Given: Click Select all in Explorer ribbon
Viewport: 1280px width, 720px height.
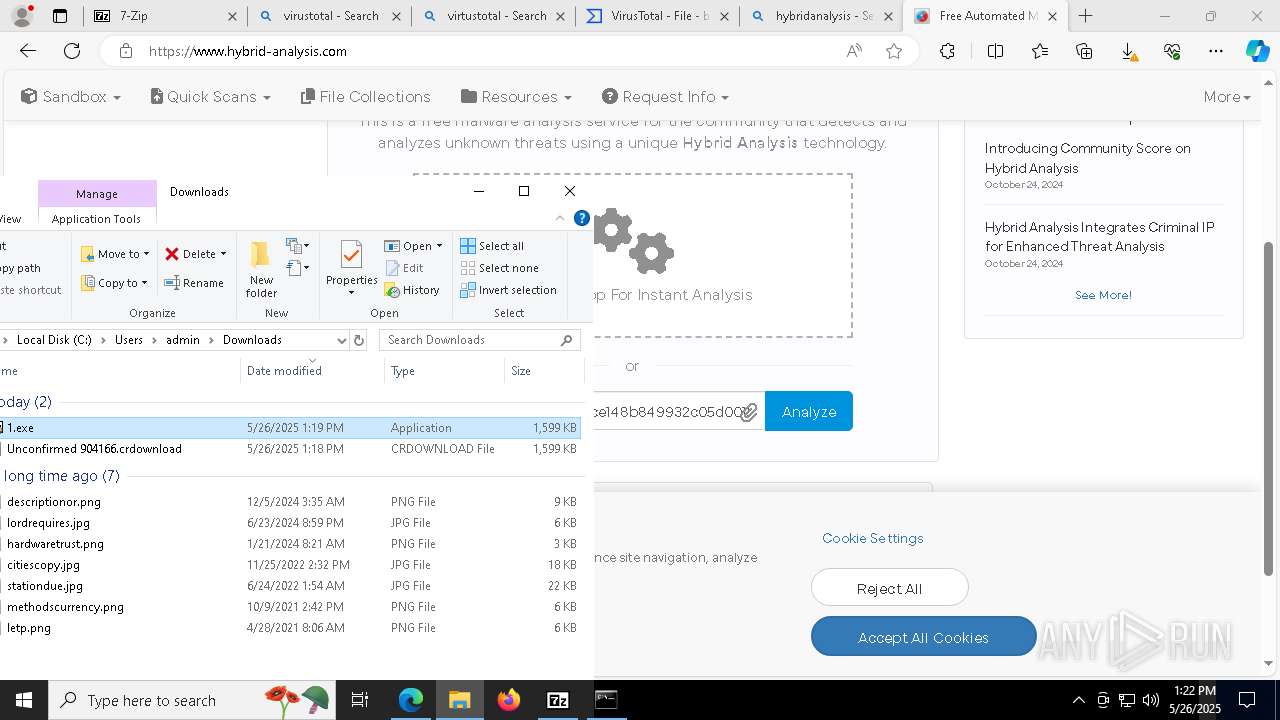Looking at the screenshot, I should [492, 246].
